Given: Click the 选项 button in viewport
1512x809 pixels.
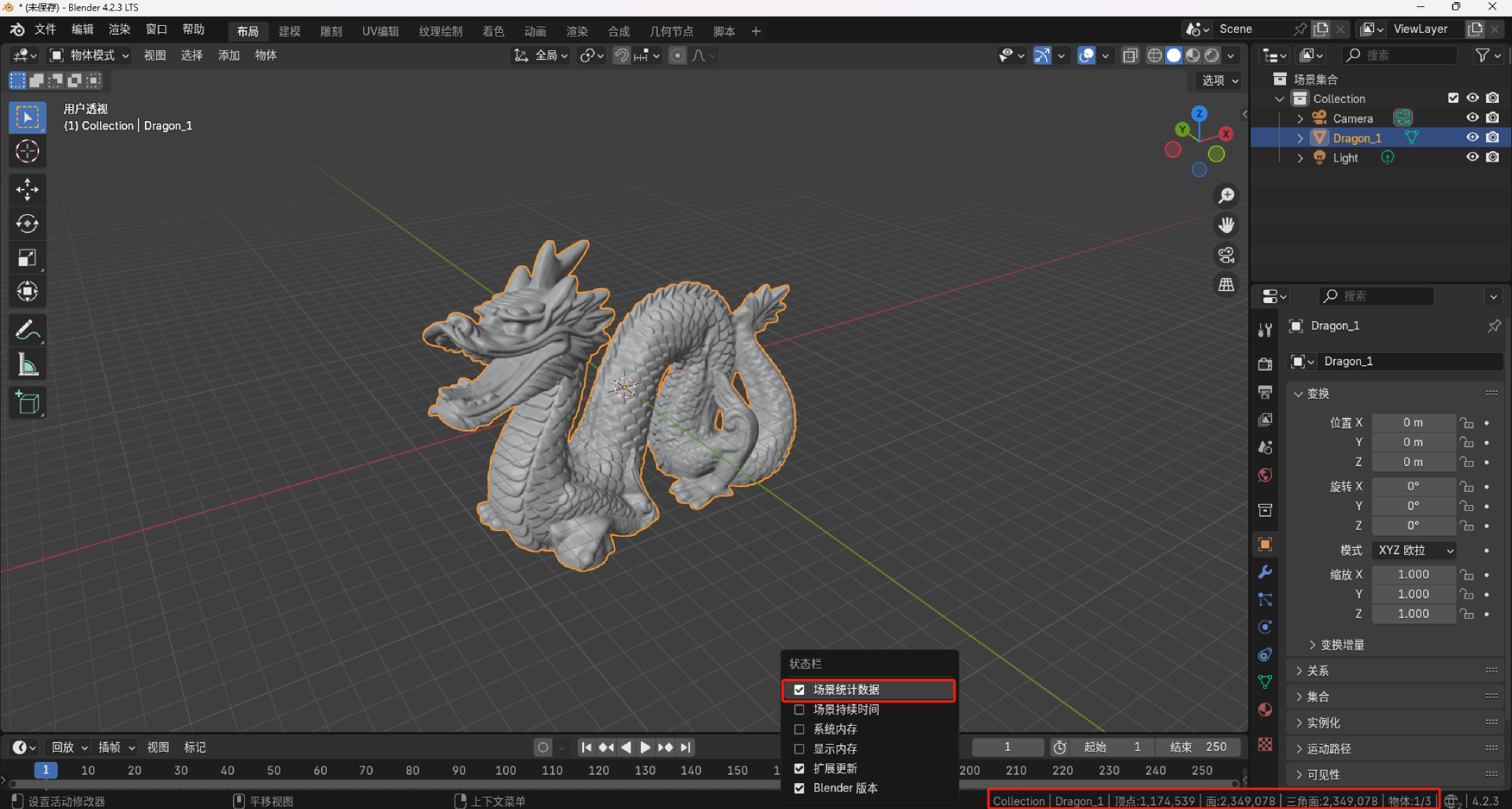Looking at the screenshot, I should pyautogui.click(x=1220, y=80).
